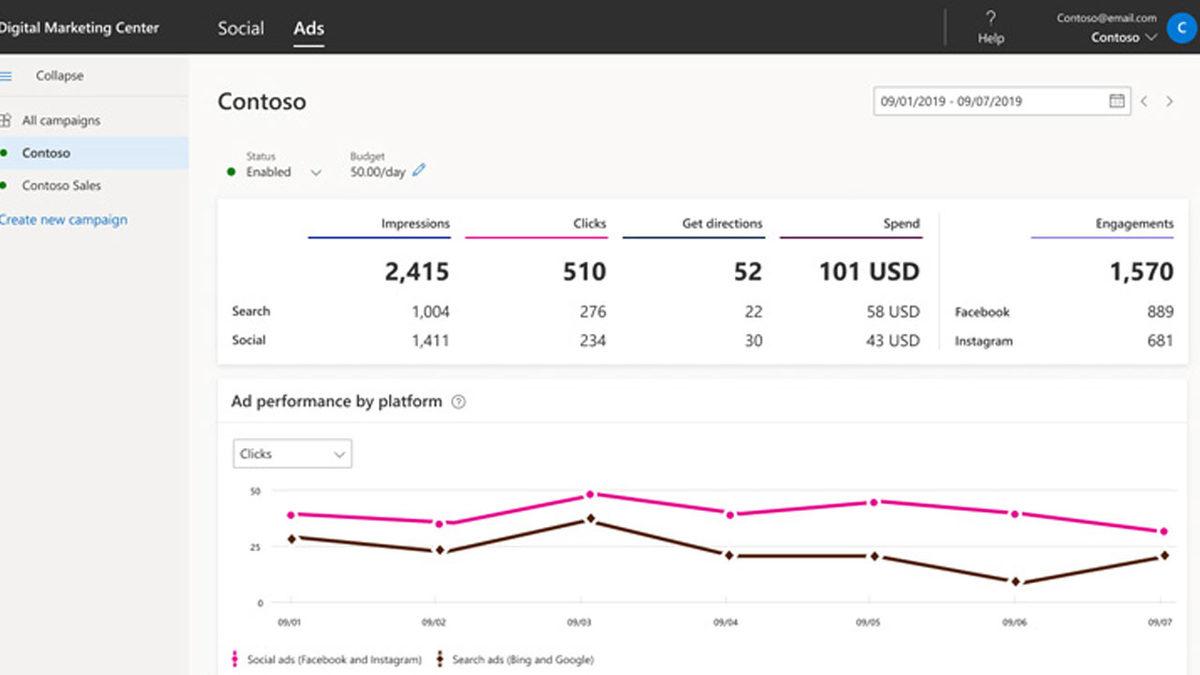Select the Ads tab
Screen dimensions: 1200x675
pos(308,28)
